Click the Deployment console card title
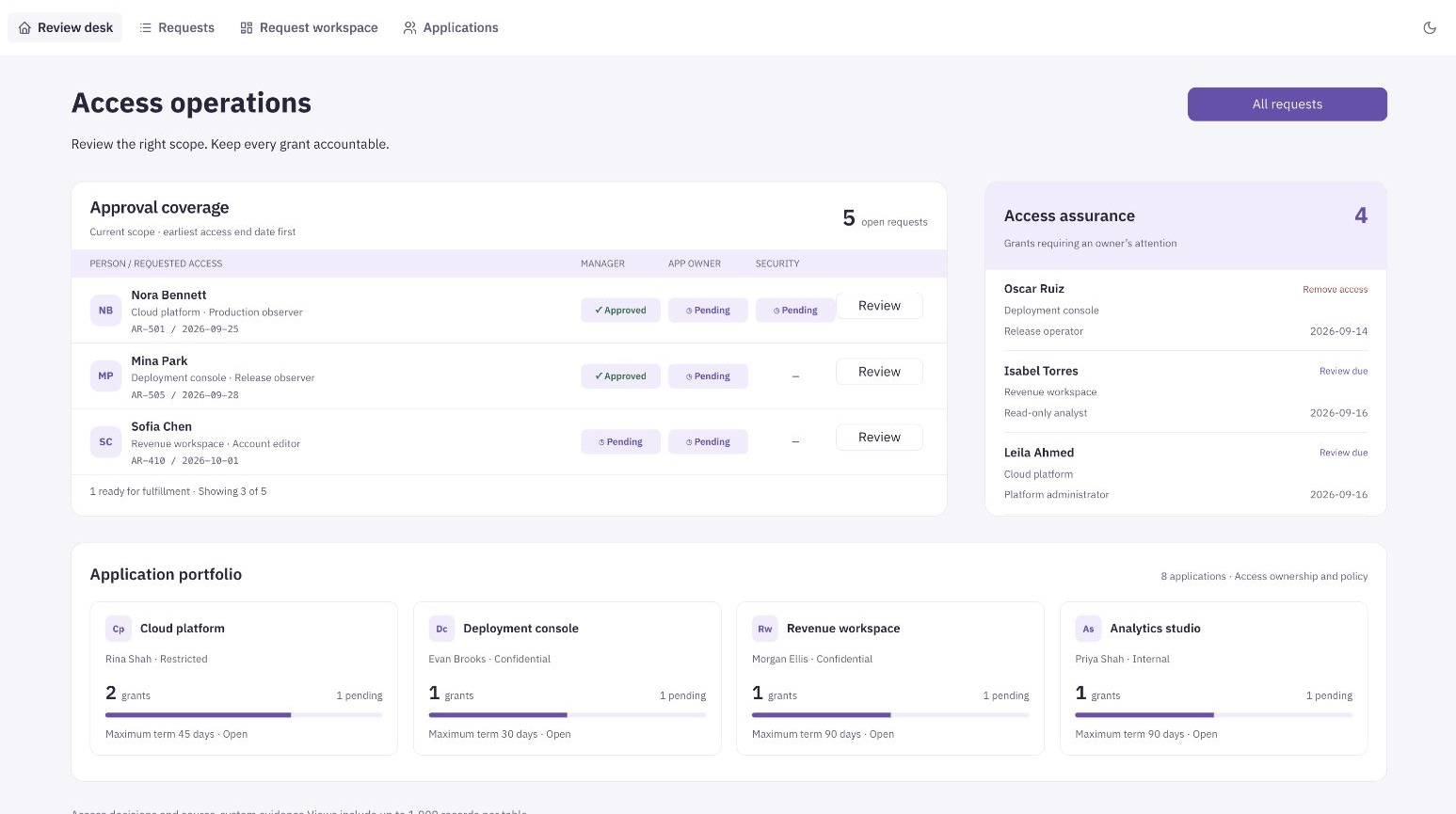 520,629
